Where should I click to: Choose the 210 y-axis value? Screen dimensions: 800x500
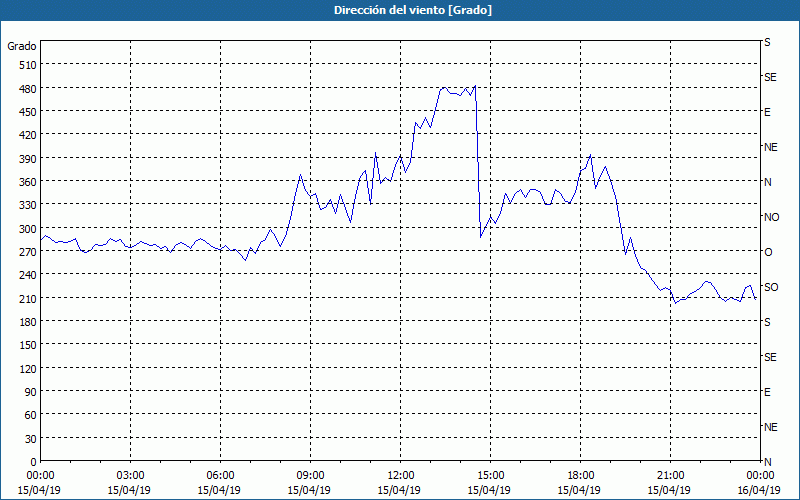tap(29, 298)
